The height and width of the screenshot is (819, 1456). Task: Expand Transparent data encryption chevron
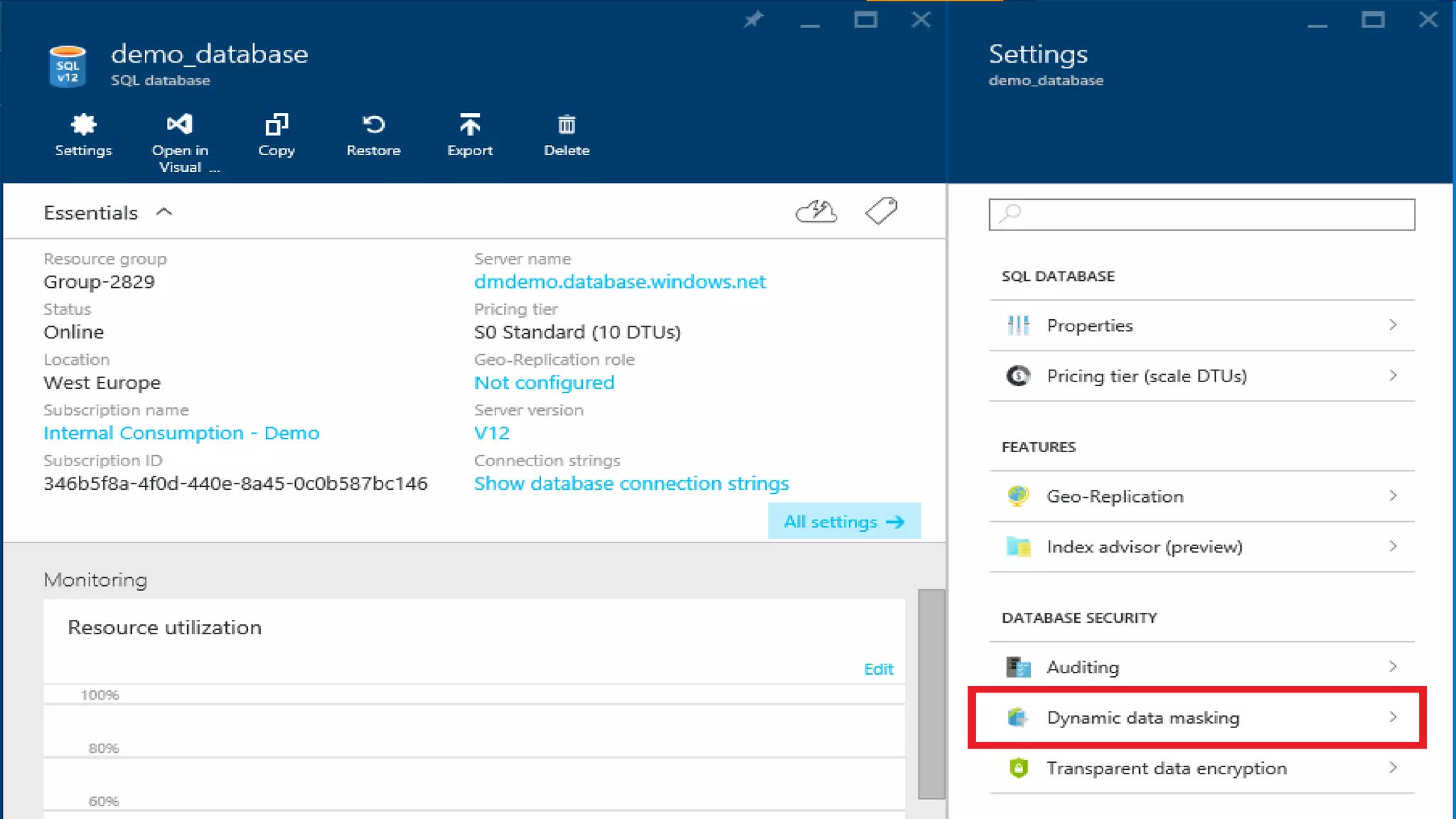[x=1393, y=768]
